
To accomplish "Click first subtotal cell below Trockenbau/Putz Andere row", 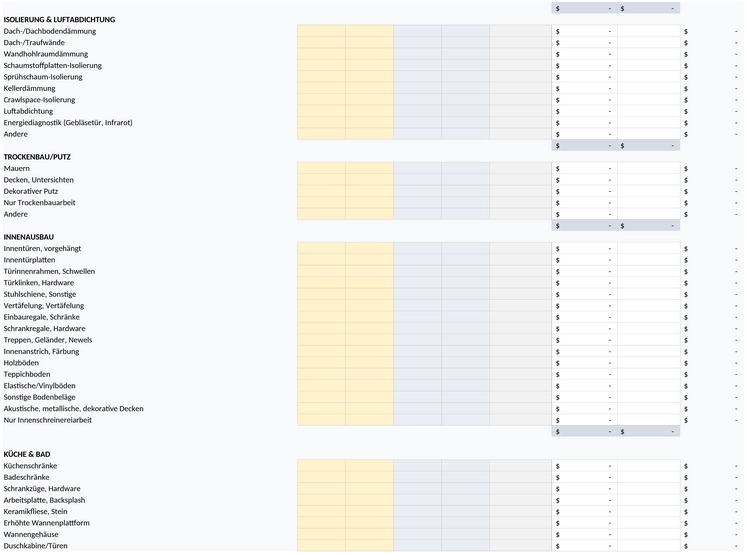I will point(584,226).
